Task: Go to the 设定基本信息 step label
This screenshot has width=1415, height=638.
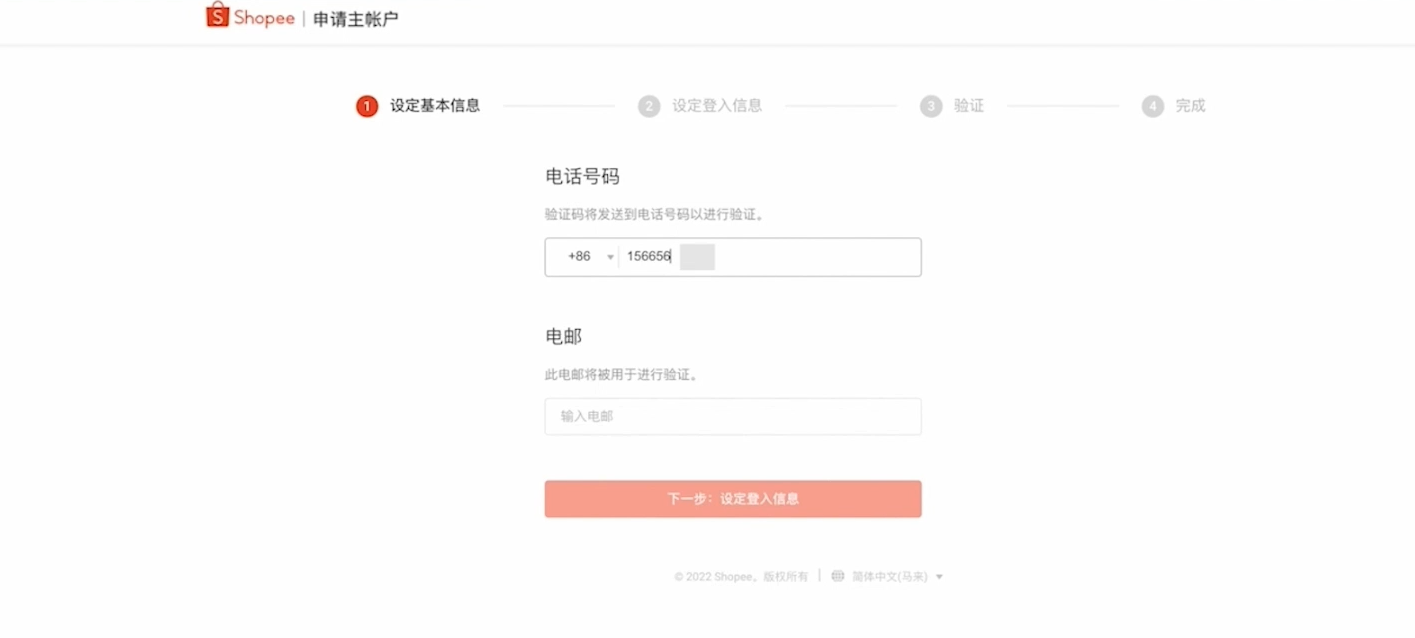Action: tap(435, 106)
